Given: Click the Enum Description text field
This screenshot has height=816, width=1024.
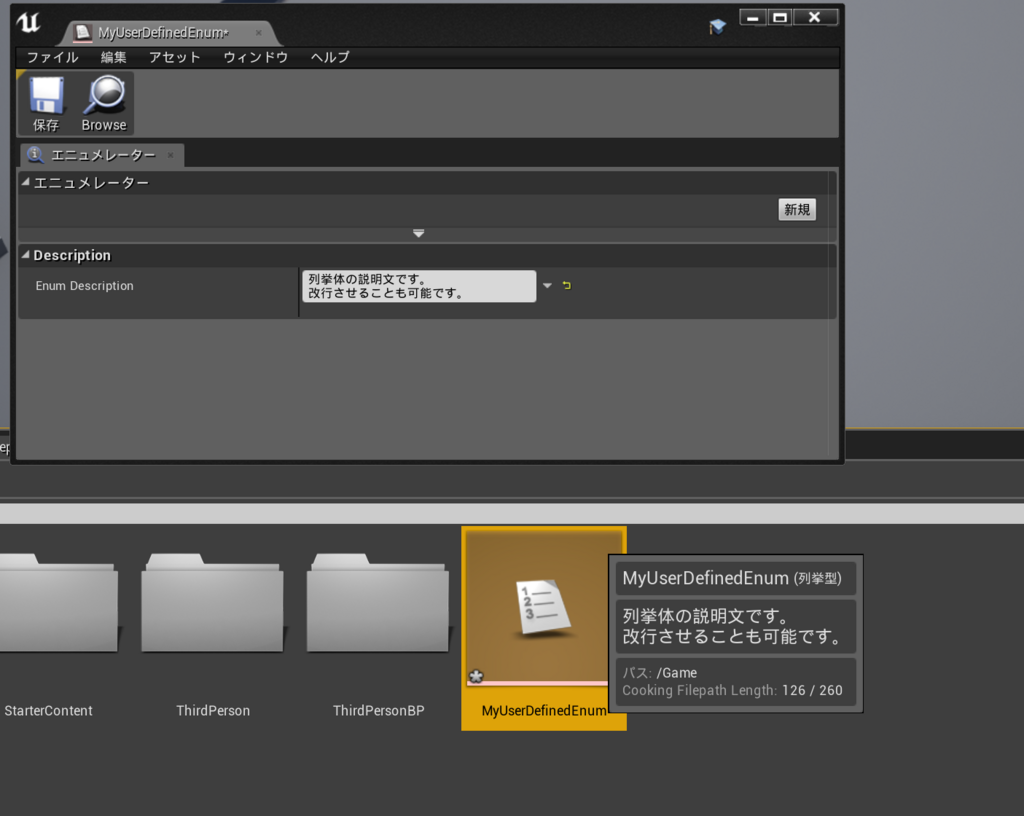Looking at the screenshot, I should (x=419, y=286).
